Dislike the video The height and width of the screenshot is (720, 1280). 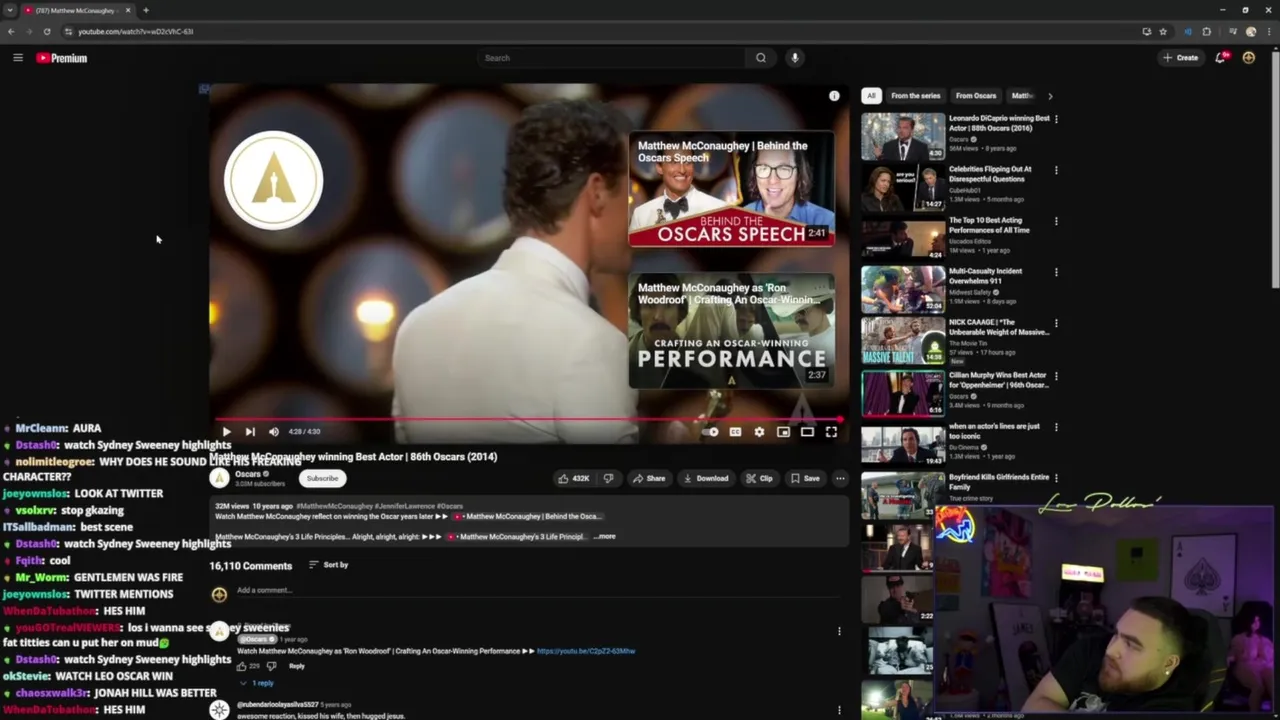[608, 479]
